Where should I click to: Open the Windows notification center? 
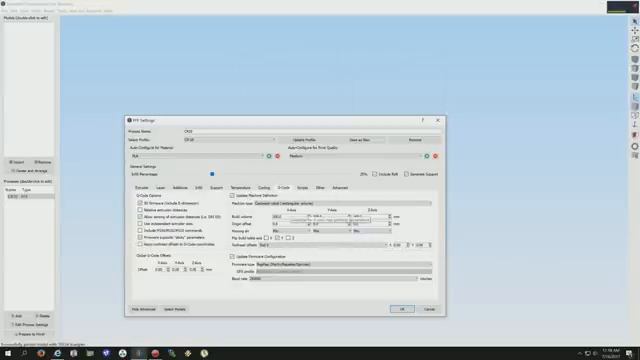pos(630,353)
